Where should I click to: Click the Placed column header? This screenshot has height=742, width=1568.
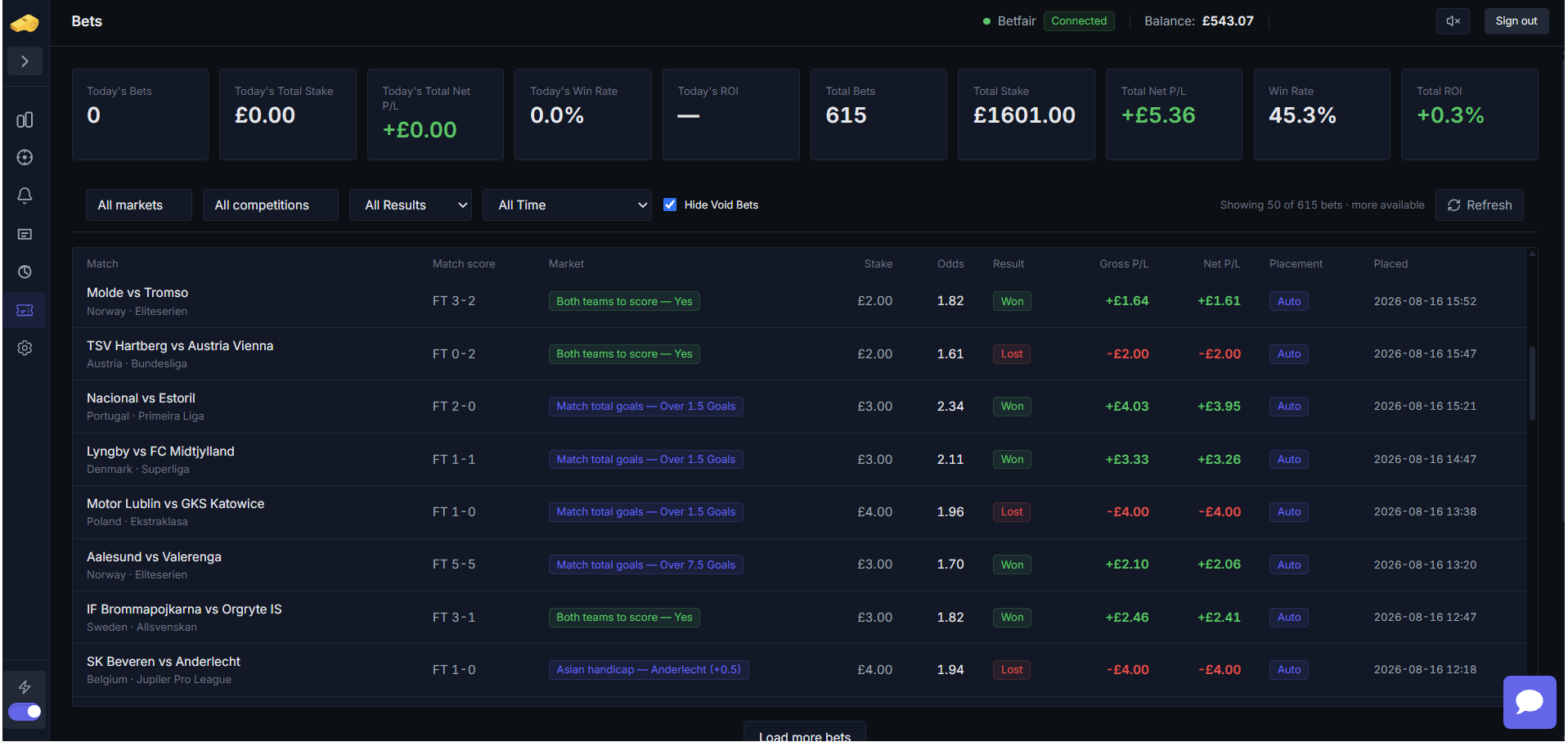1390,264
